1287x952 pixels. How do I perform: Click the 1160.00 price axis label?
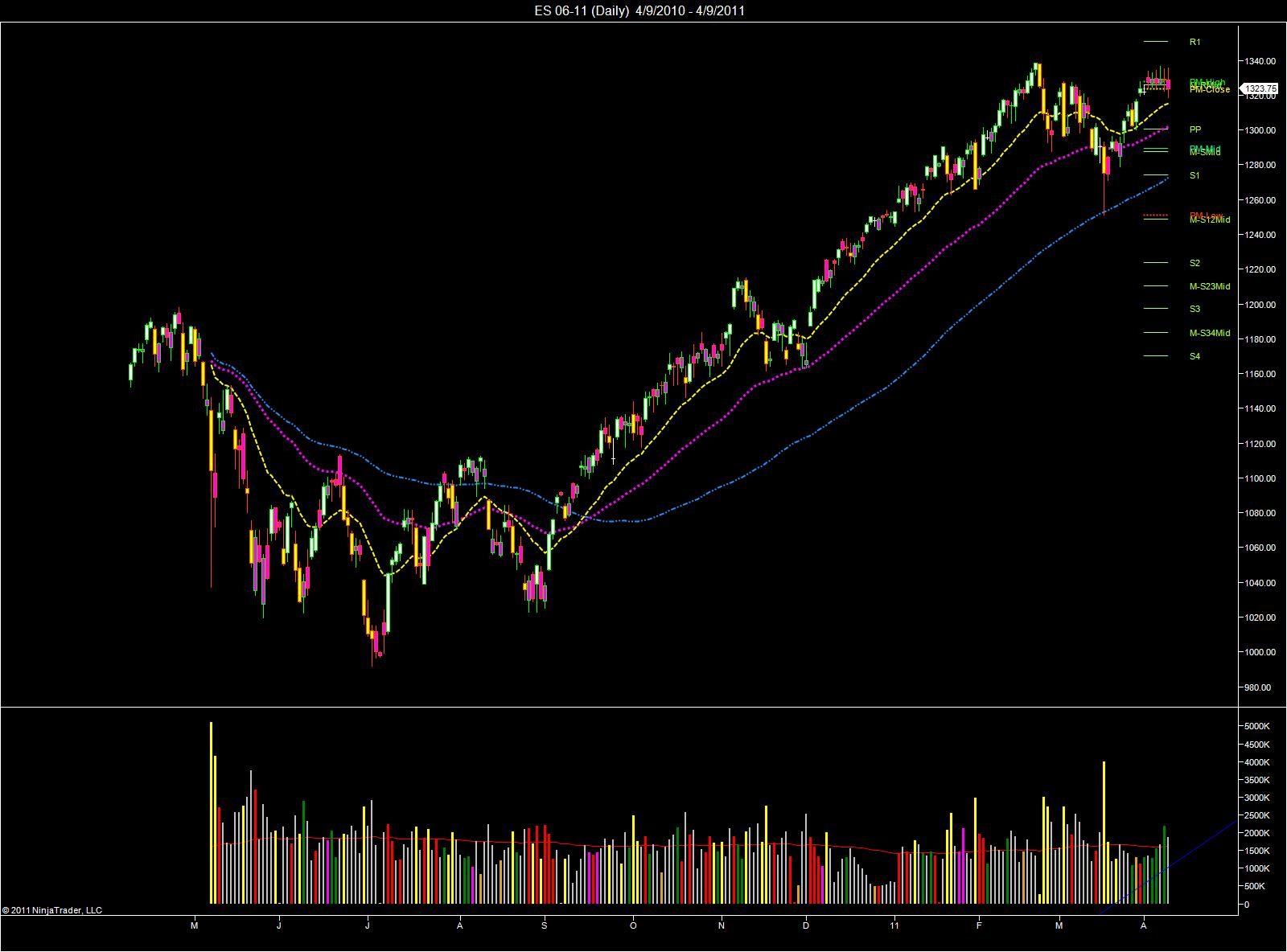(1260, 374)
